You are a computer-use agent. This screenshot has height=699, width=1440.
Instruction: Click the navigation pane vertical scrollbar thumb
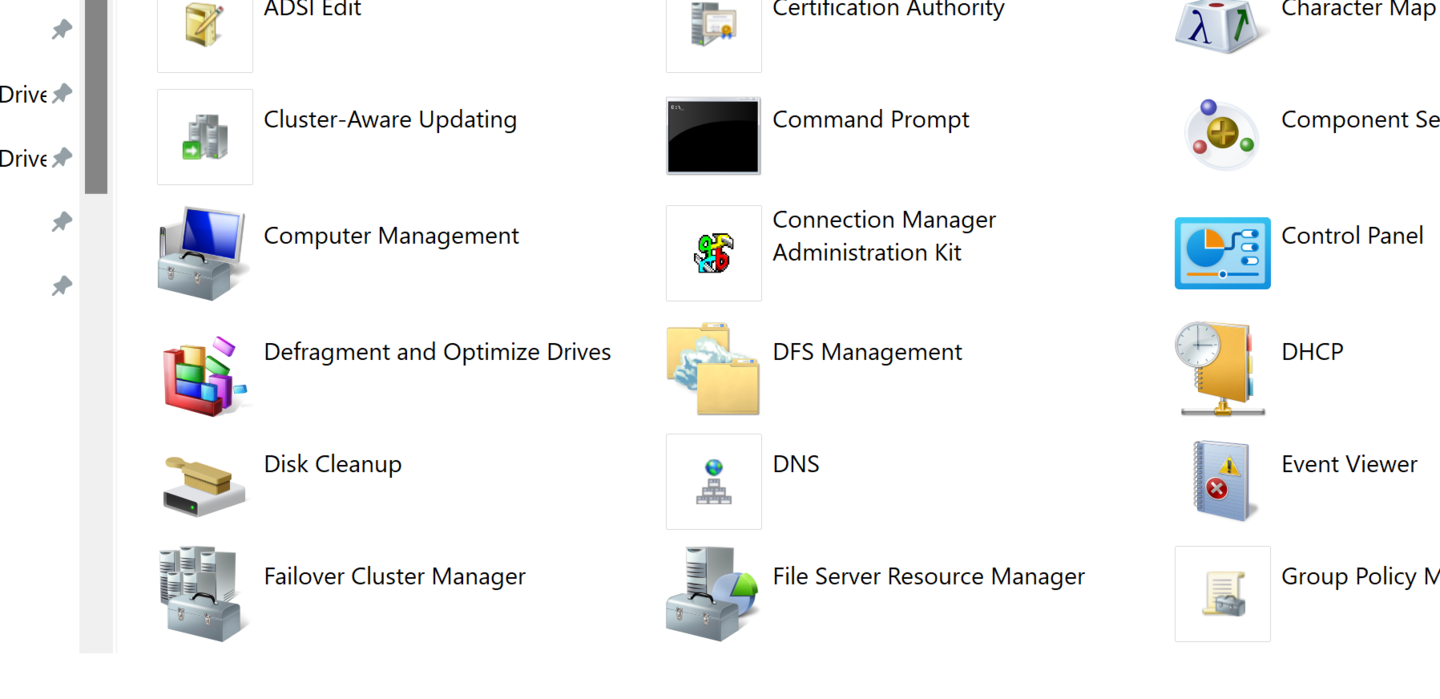tap(96, 96)
